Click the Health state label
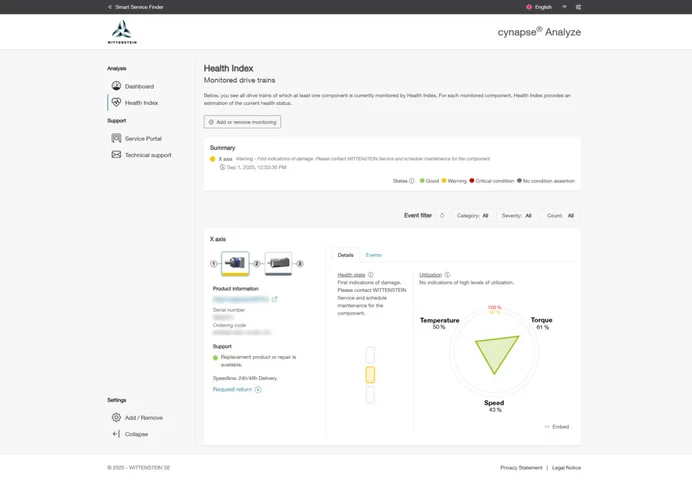The height and width of the screenshot is (480, 692). coord(351,275)
